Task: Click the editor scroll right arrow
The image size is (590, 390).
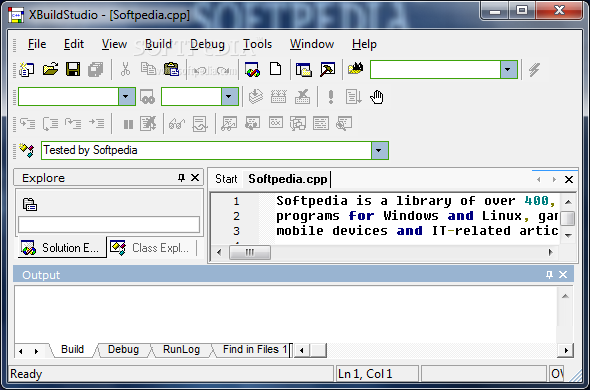Action: click(551, 252)
